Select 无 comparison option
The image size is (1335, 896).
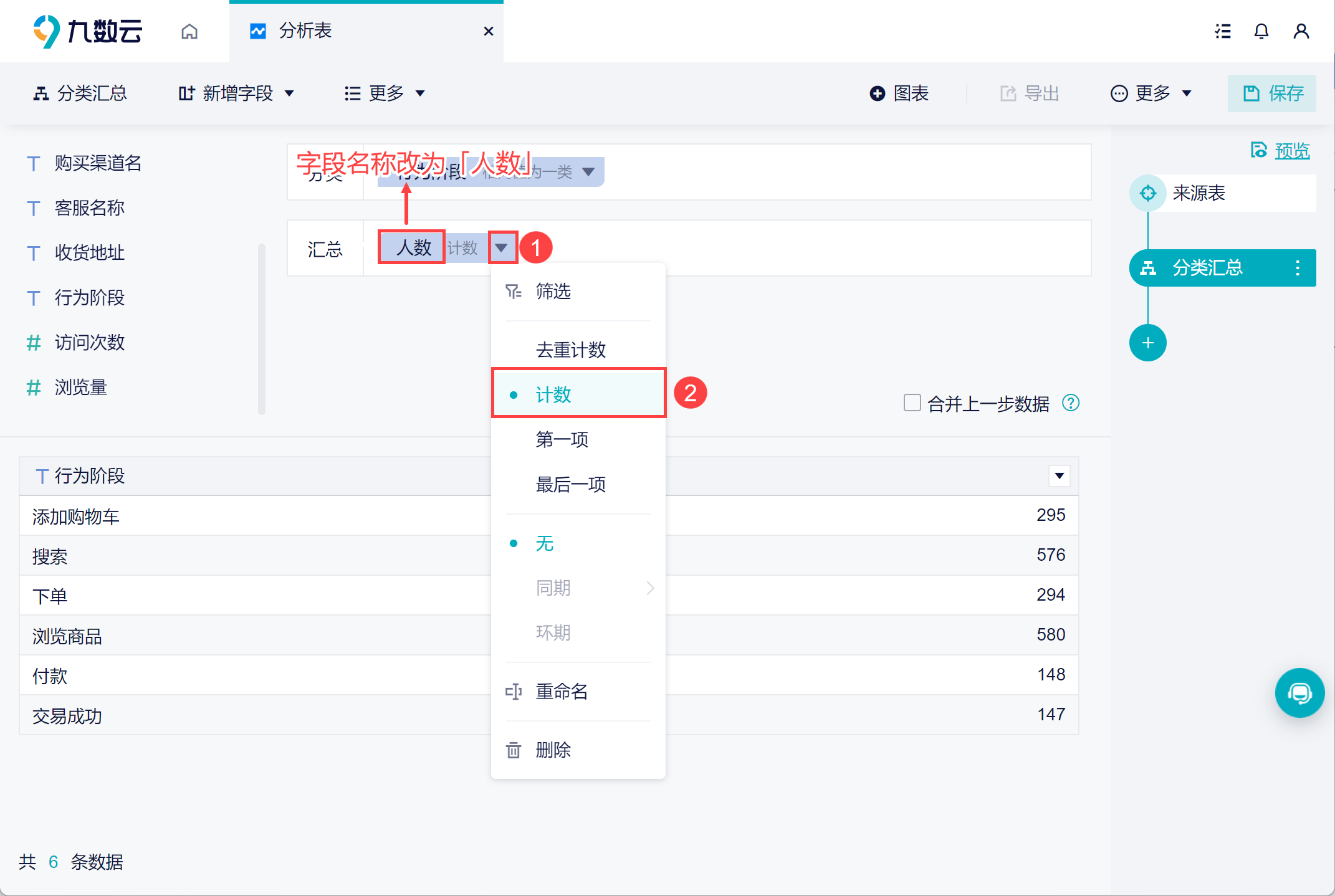coord(544,543)
